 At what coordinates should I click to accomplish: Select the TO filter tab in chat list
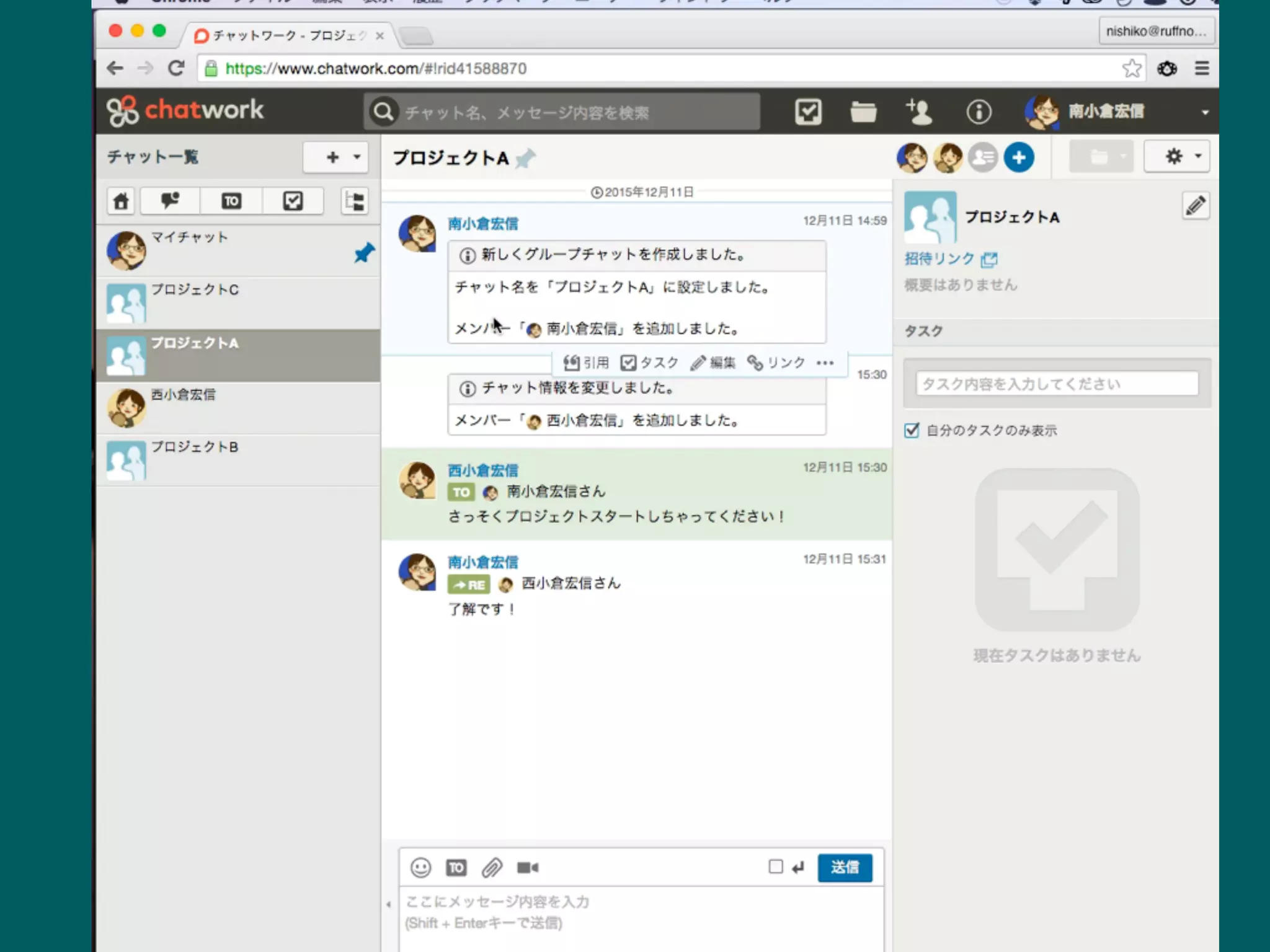pyautogui.click(x=231, y=201)
